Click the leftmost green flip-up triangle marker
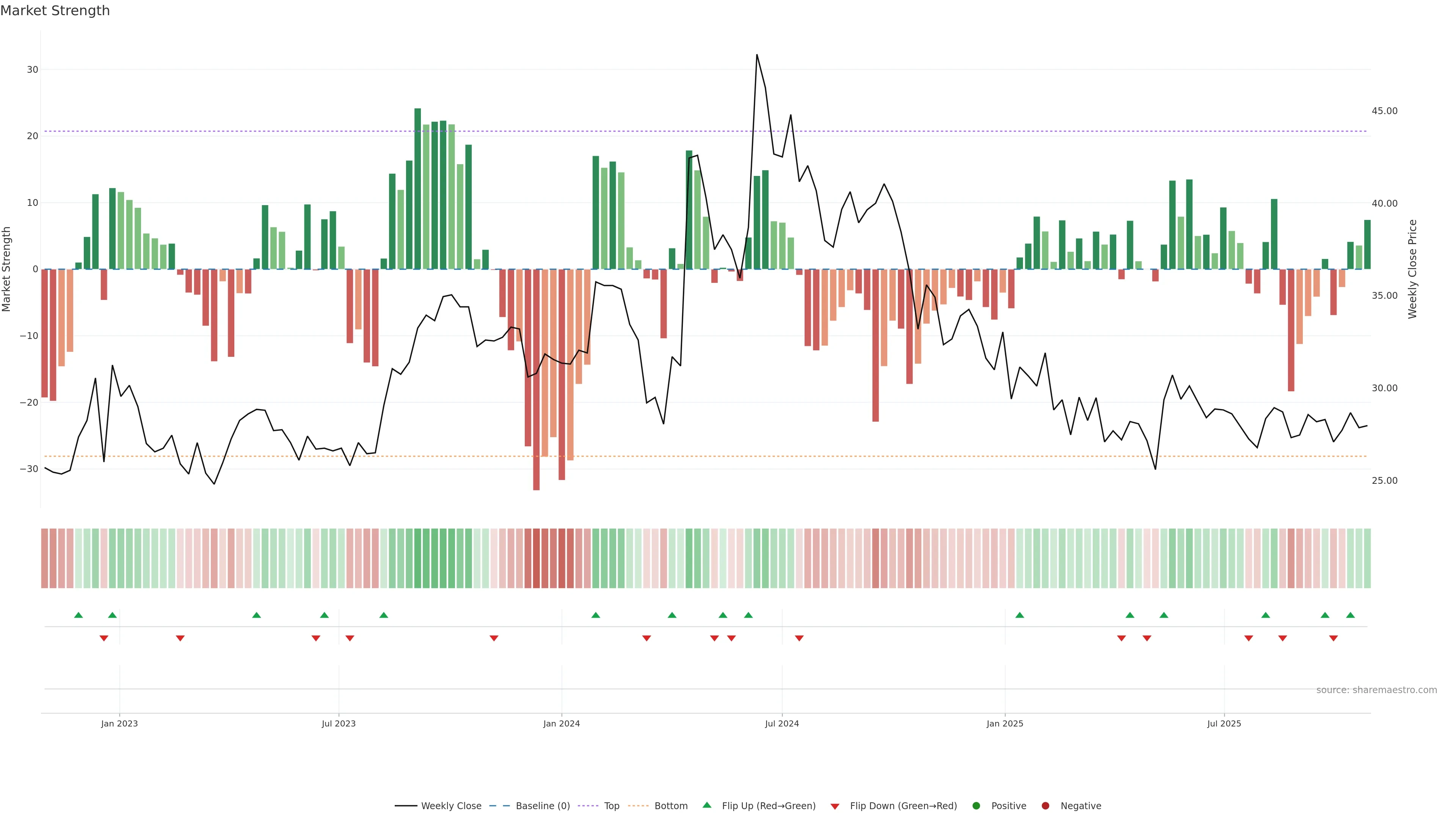The width and height of the screenshot is (1456, 819). 78,615
